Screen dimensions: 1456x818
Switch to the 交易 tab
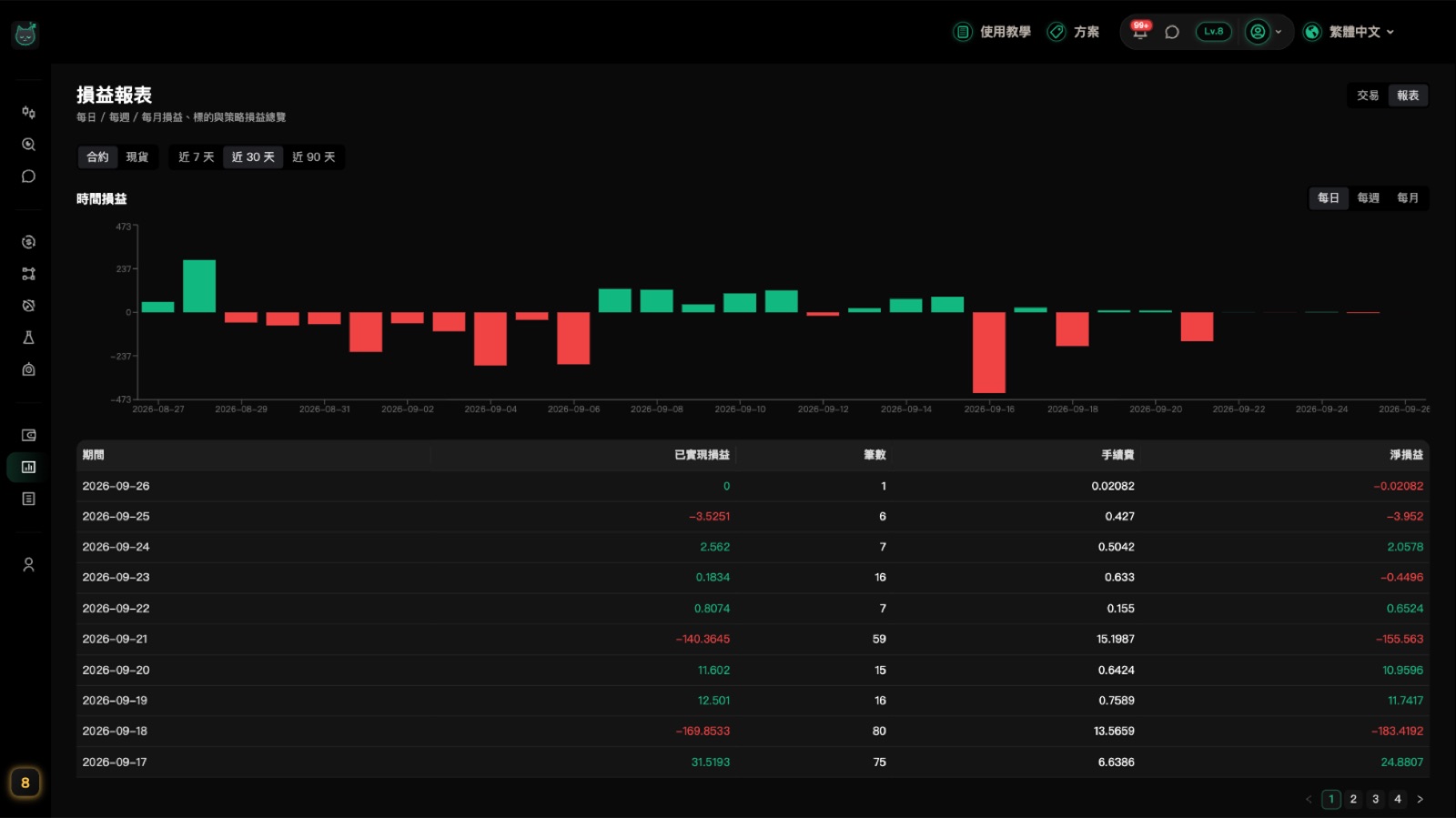click(x=1368, y=96)
